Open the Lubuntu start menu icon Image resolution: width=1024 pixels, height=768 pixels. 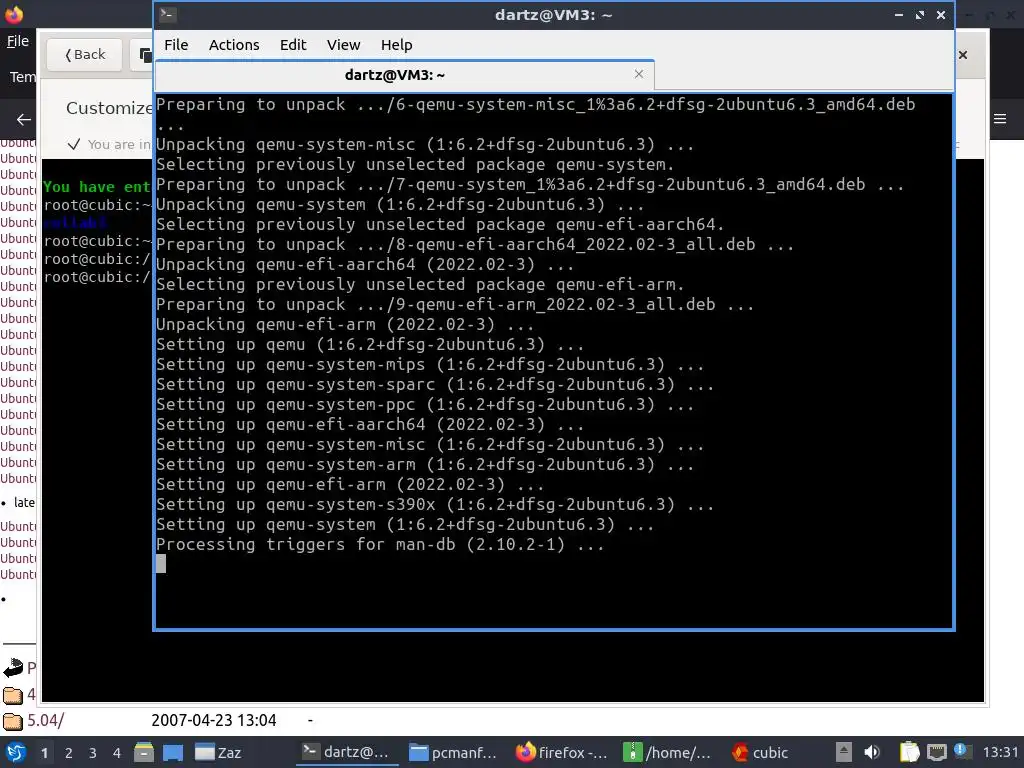pyautogui.click(x=14, y=752)
